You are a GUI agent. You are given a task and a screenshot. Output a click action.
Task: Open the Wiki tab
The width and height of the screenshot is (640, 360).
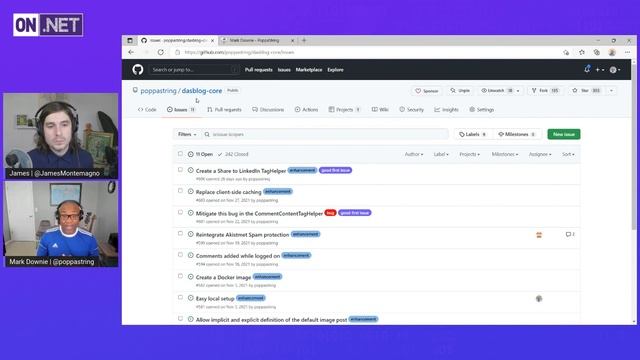tap(380, 109)
